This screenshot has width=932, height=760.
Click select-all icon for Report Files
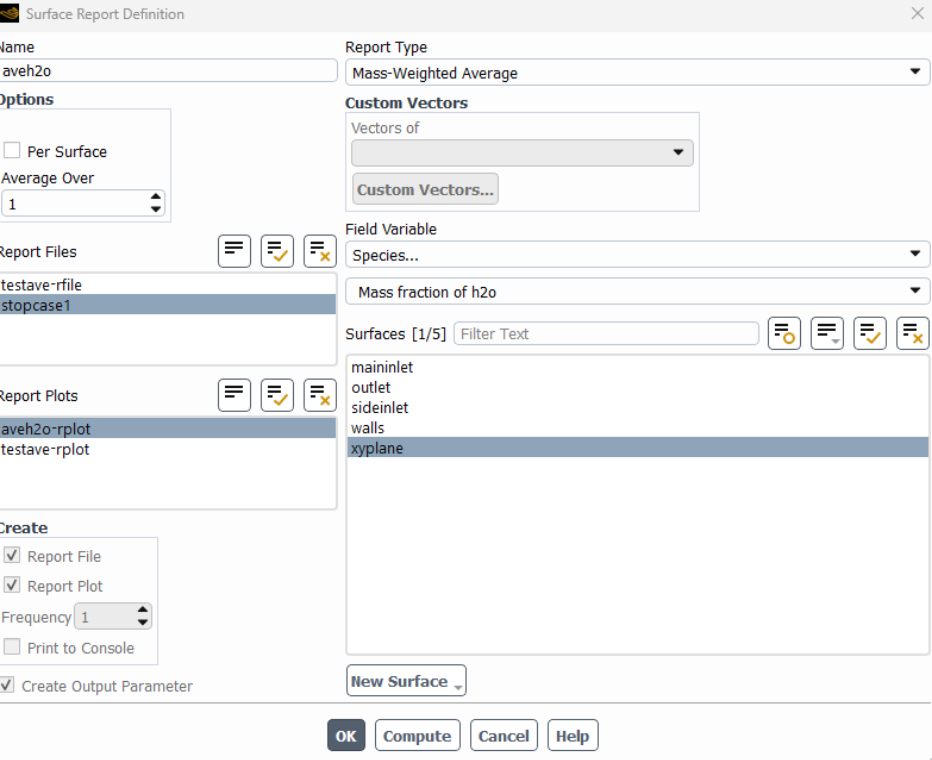(277, 251)
